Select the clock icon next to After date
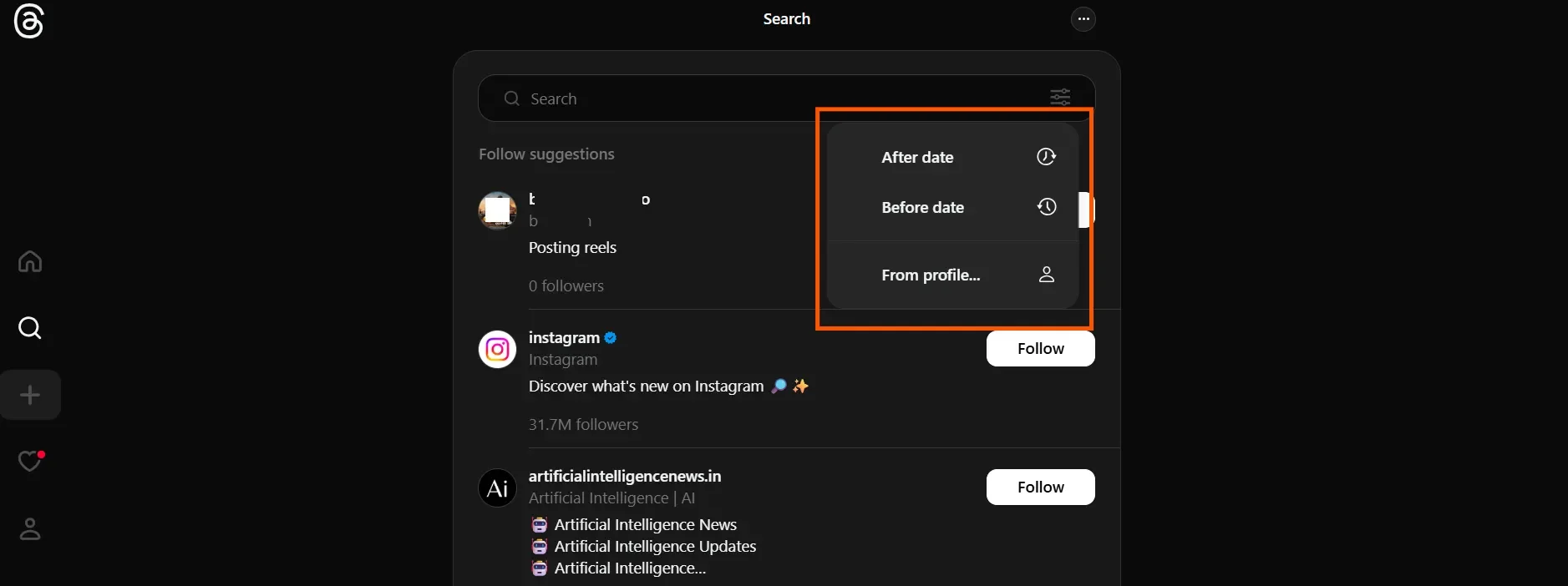 1046,157
